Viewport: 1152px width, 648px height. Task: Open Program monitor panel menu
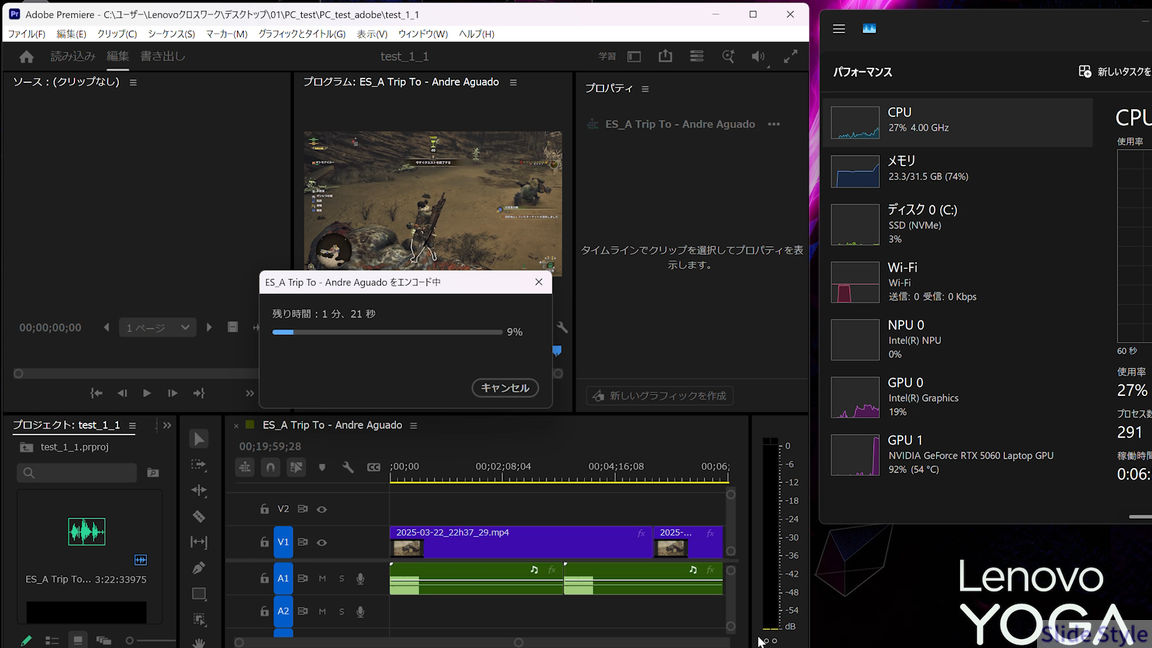[513, 82]
